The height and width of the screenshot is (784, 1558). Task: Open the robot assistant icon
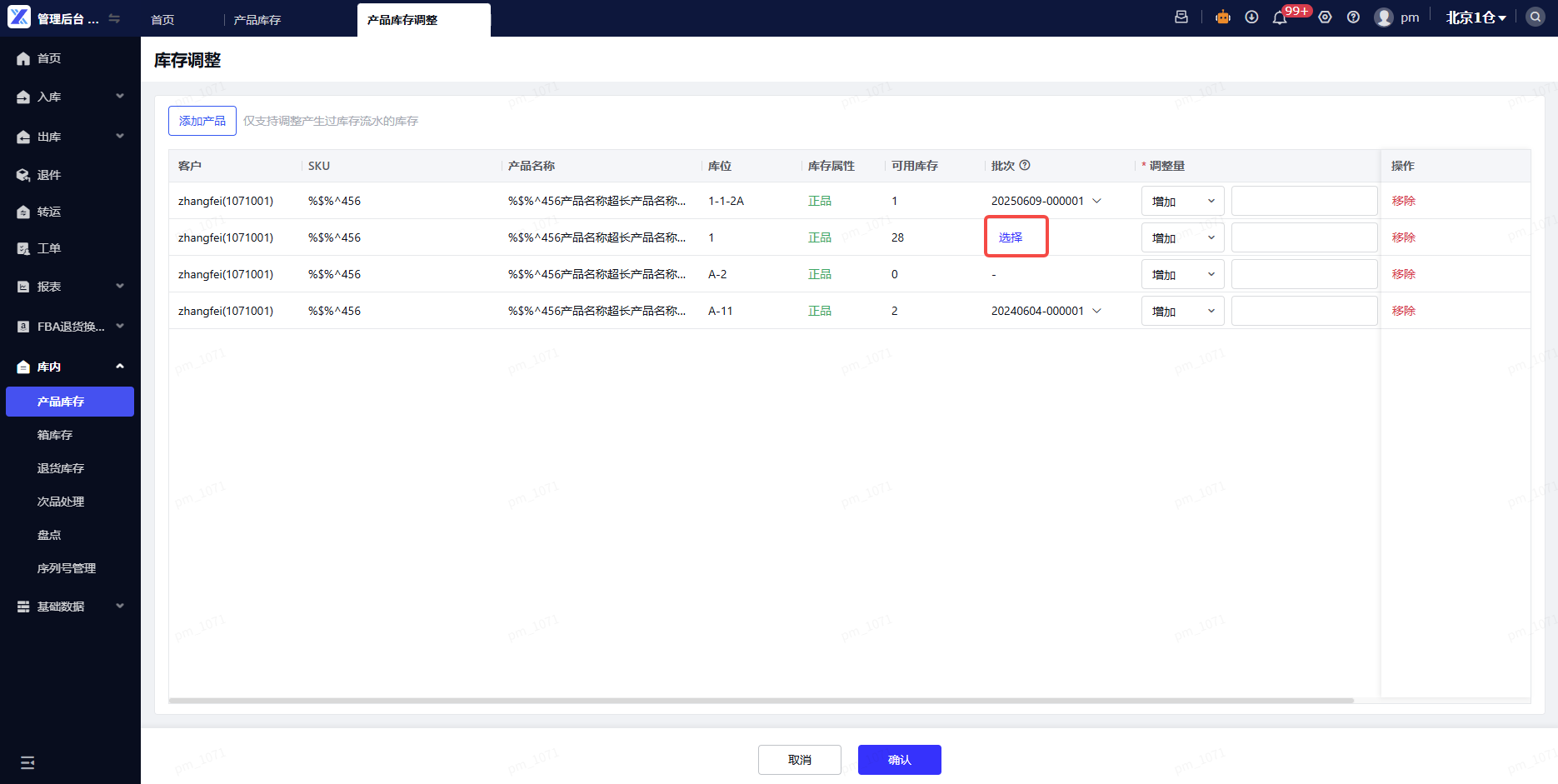pos(1222,17)
